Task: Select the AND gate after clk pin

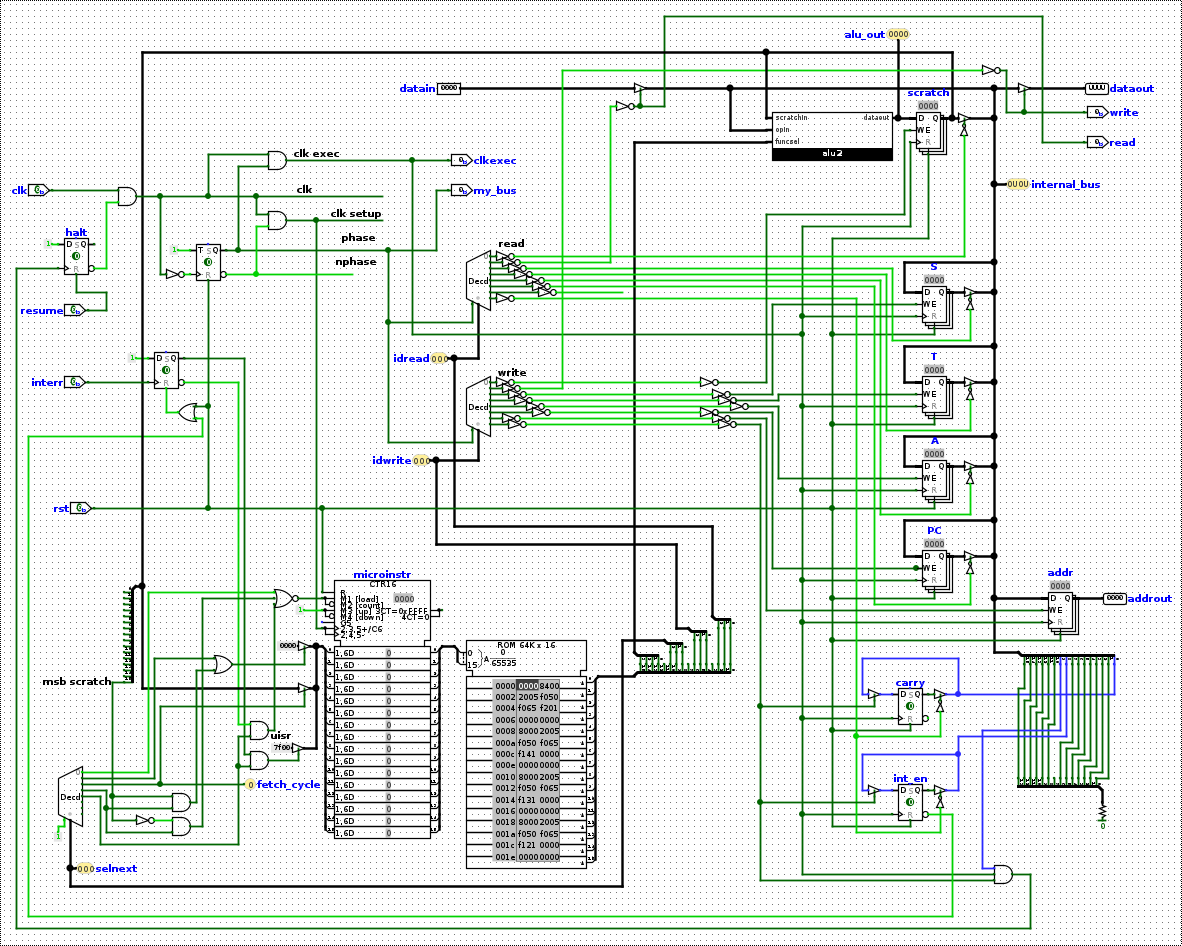Action: [128, 196]
